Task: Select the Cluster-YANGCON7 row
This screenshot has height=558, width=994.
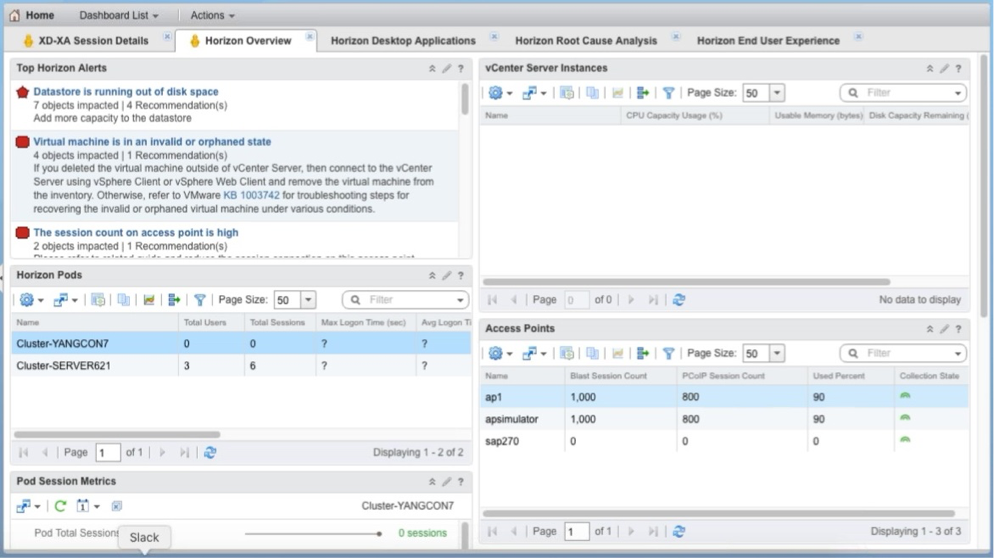Action: [x=241, y=343]
